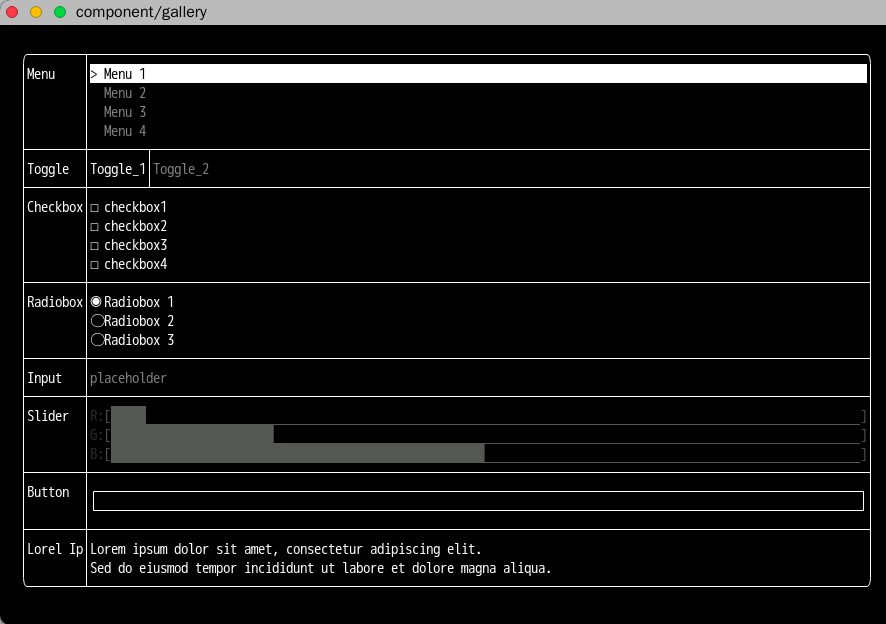Pick the Radiobox 3 radio button
Image resolution: width=886 pixels, height=624 pixels.
coord(132,340)
